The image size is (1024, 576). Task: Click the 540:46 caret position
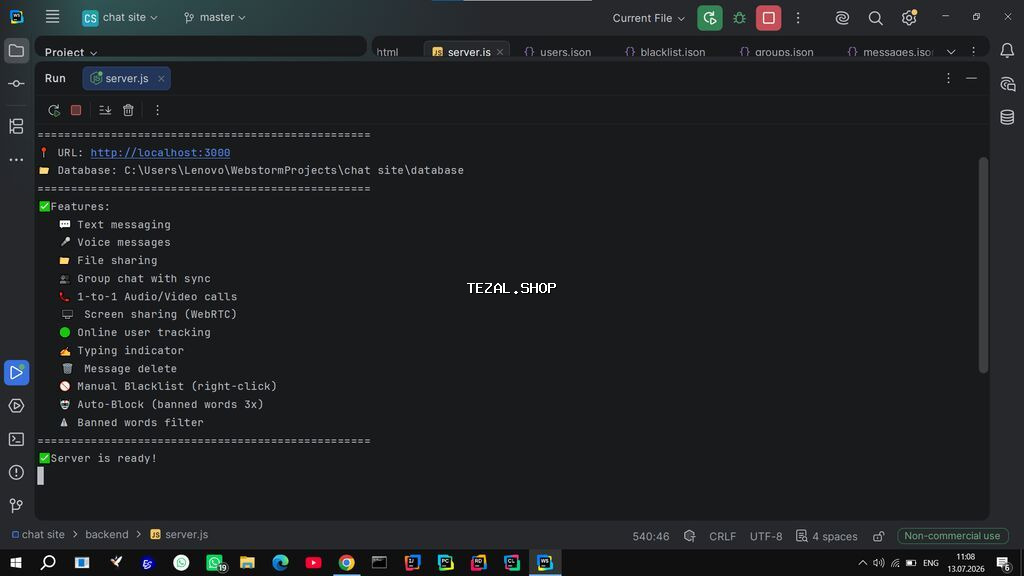click(x=650, y=536)
